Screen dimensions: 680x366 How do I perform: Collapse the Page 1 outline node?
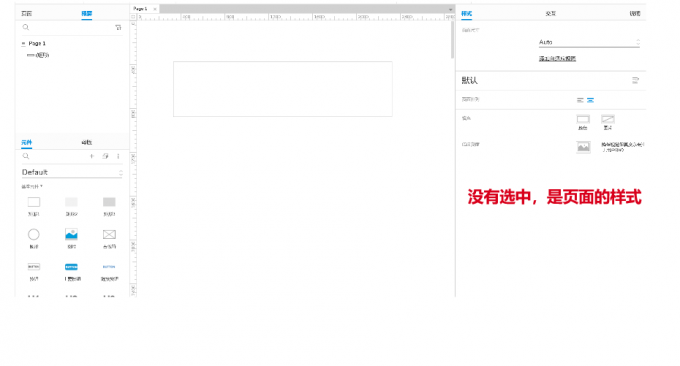click(23, 44)
